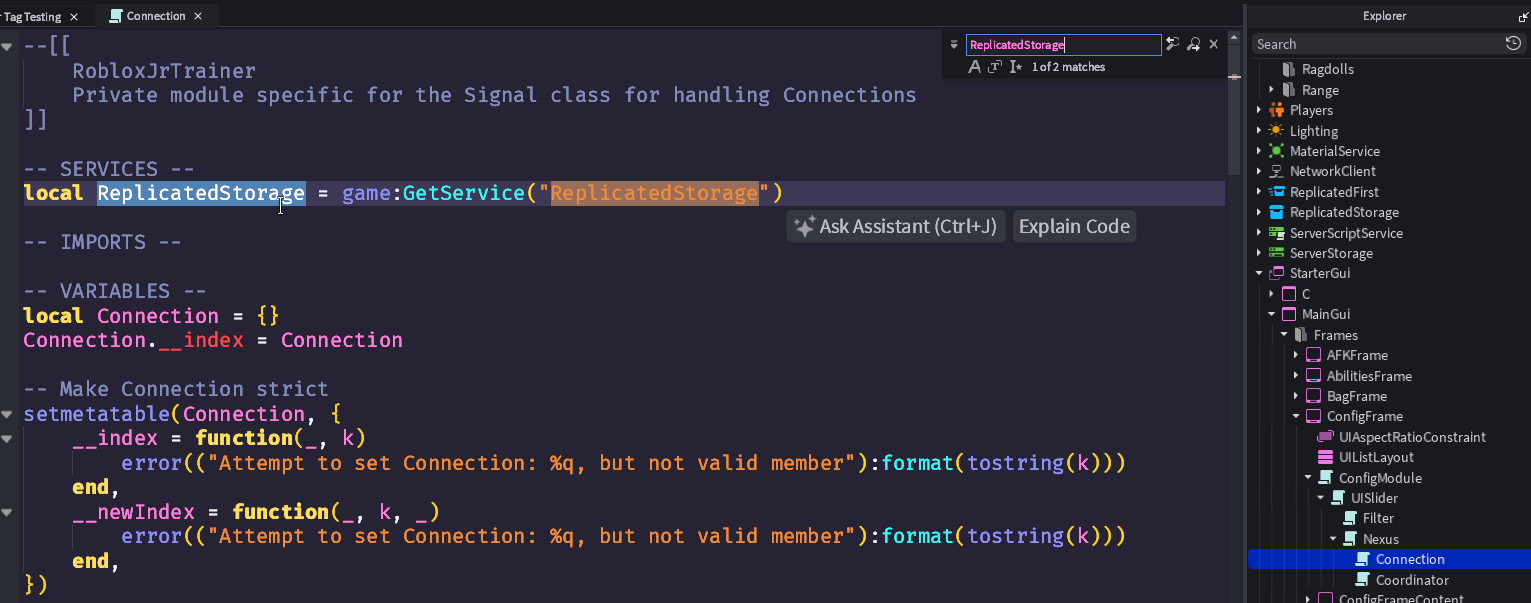Expand the Range item in Explorer
The image size is (1531, 603).
pyautogui.click(x=1271, y=90)
